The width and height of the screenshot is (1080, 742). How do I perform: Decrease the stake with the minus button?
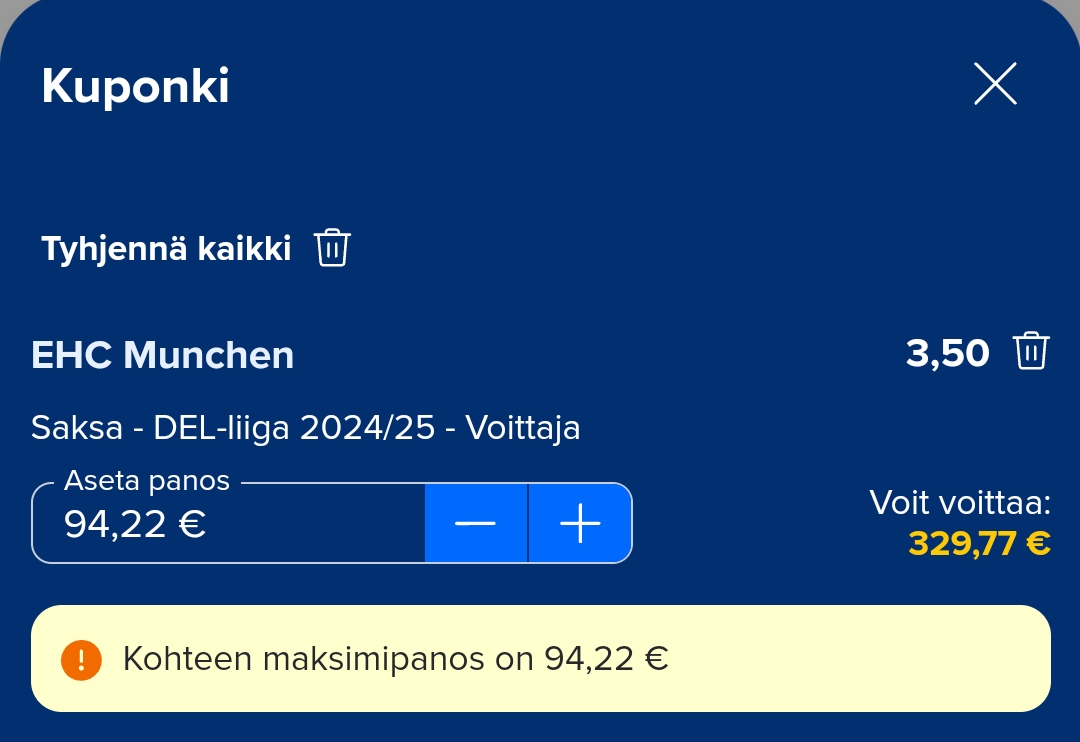pyautogui.click(x=476, y=524)
